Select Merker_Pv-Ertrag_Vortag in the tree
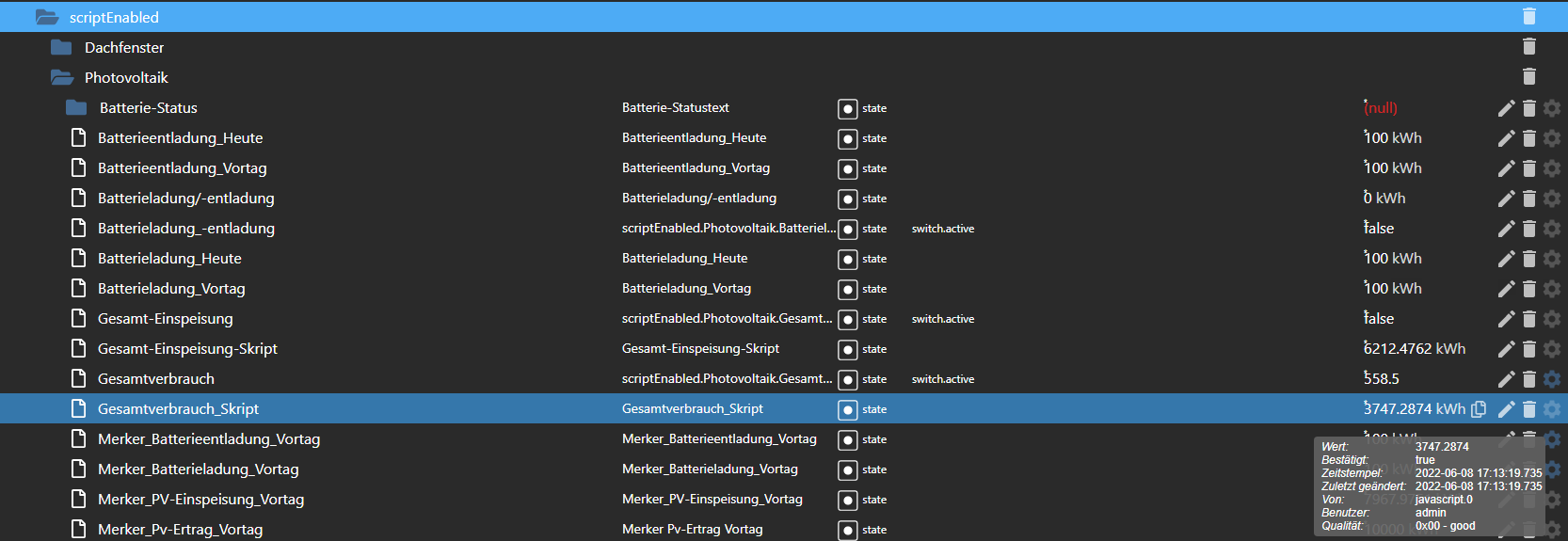Viewport: 1568px width, 541px height. click(180, 529)
